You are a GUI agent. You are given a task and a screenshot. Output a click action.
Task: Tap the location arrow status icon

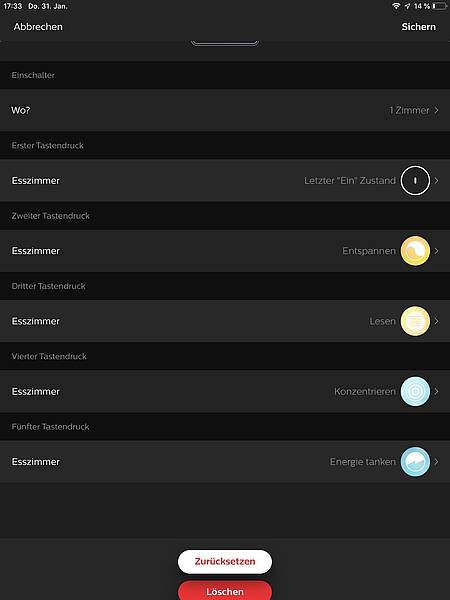click(x=407, y=6)
